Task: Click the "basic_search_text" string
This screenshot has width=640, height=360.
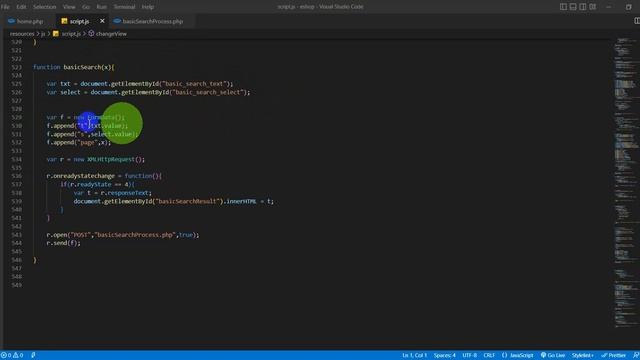Action: 194,84
